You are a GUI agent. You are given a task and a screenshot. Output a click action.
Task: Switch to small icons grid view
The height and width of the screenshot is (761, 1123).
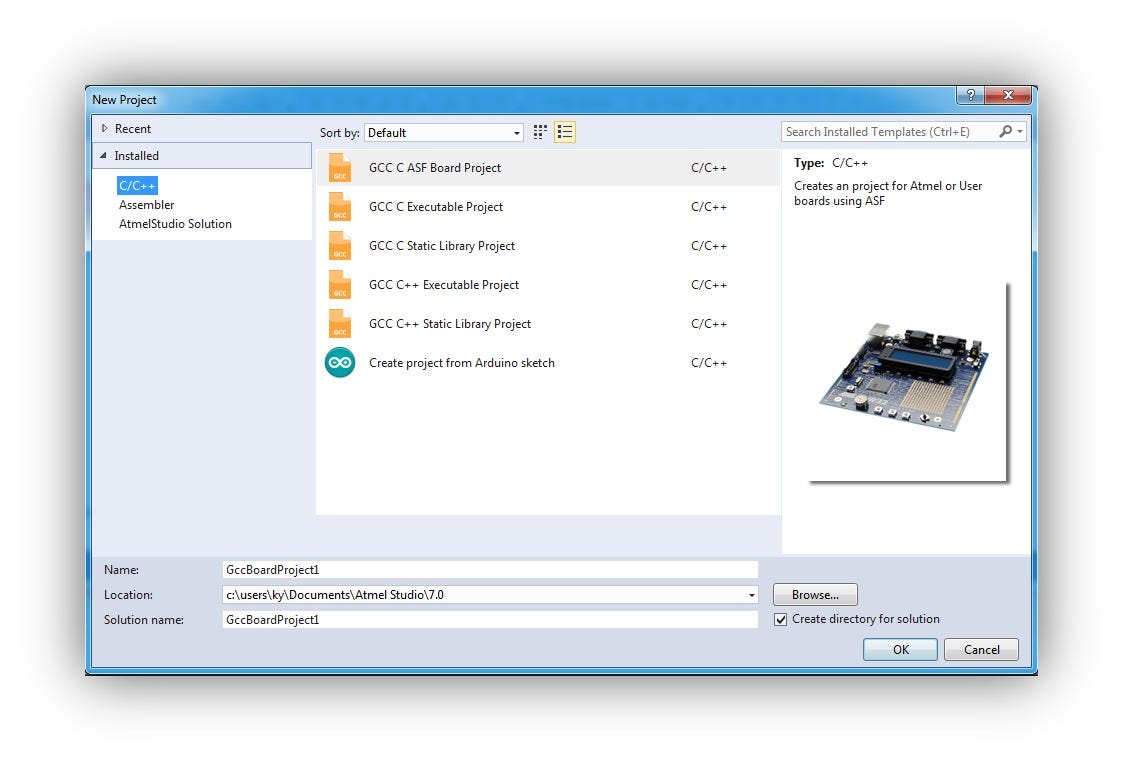[x=540, y=132]
